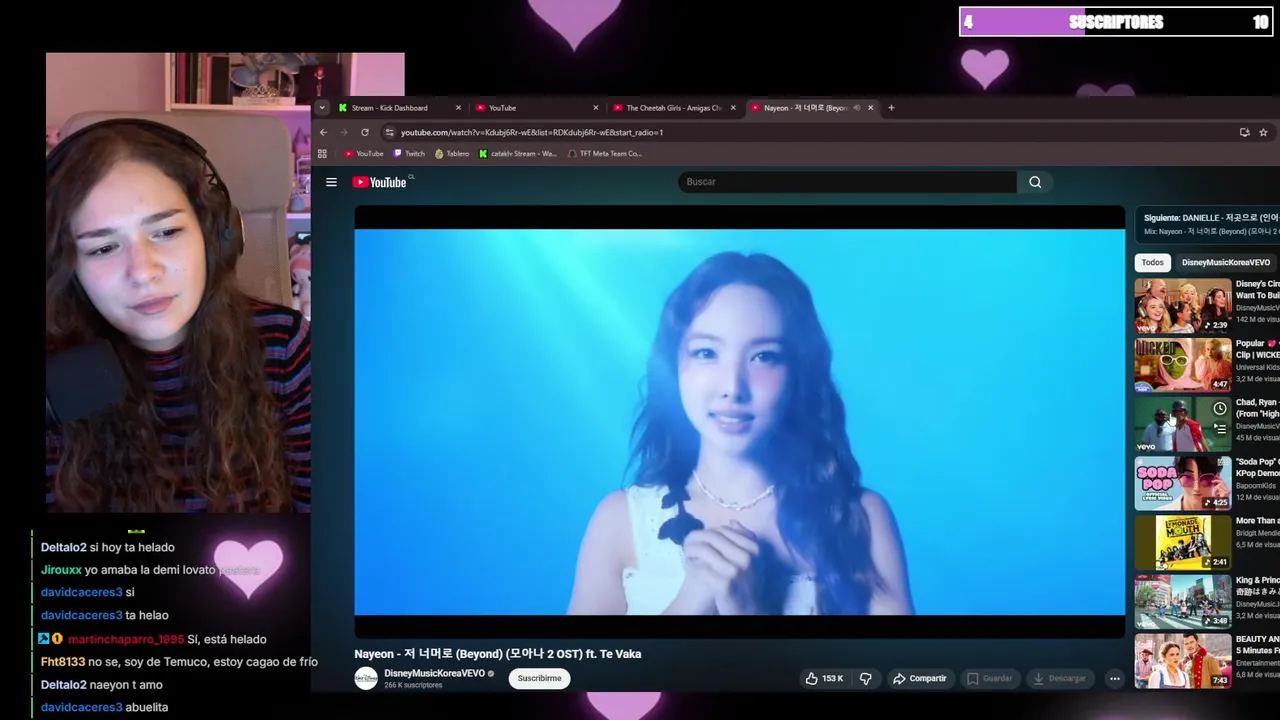Close the Cheetah Girls tab

click(x=733, y=108)
